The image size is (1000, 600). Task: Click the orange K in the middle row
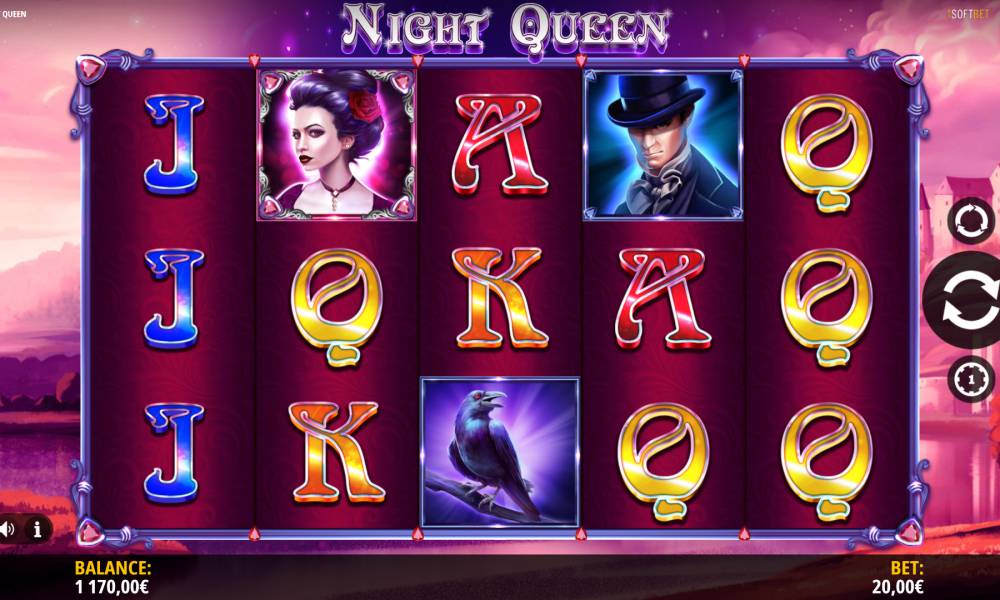pos(499,298)
